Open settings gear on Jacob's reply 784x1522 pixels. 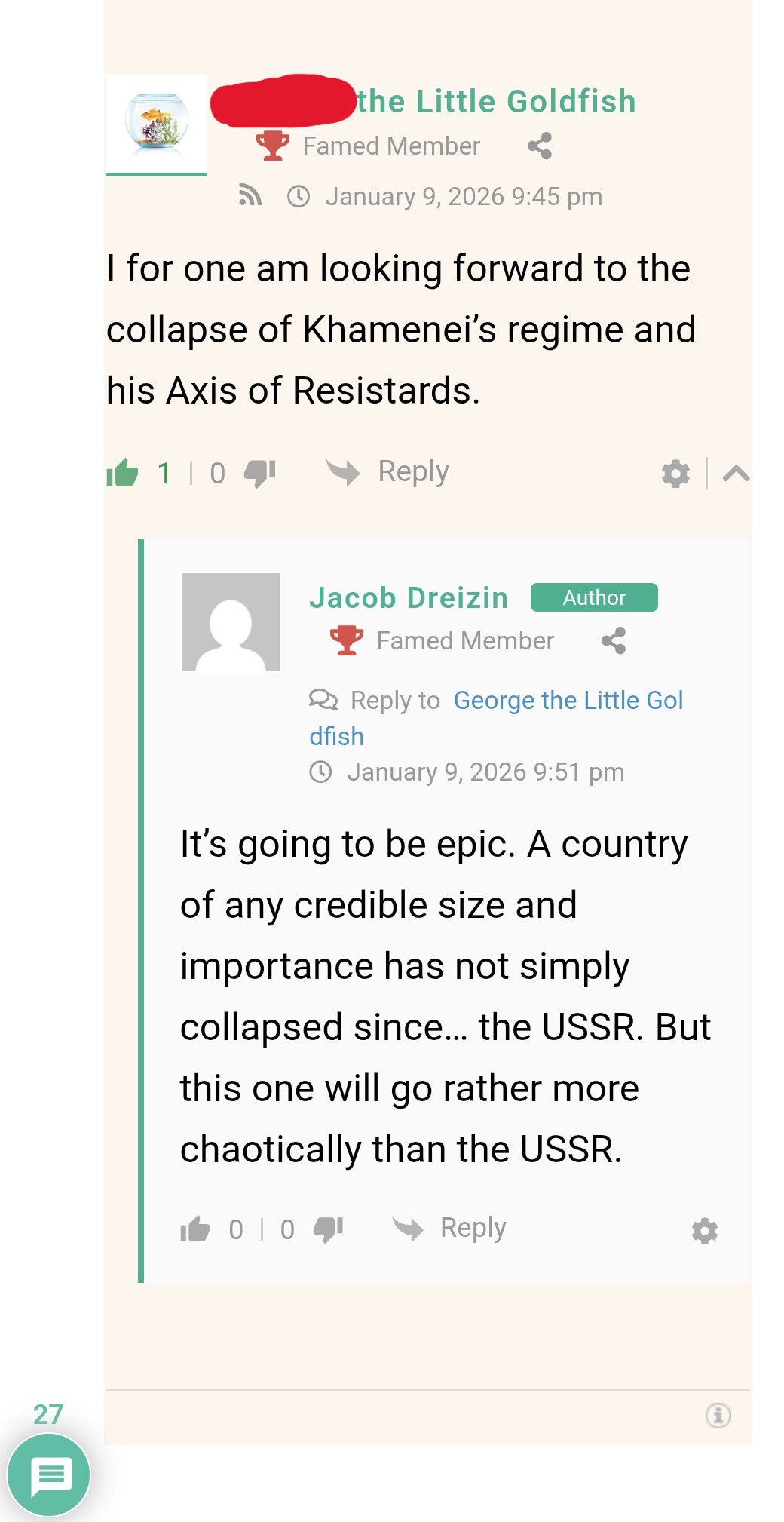coord(705,1231)
